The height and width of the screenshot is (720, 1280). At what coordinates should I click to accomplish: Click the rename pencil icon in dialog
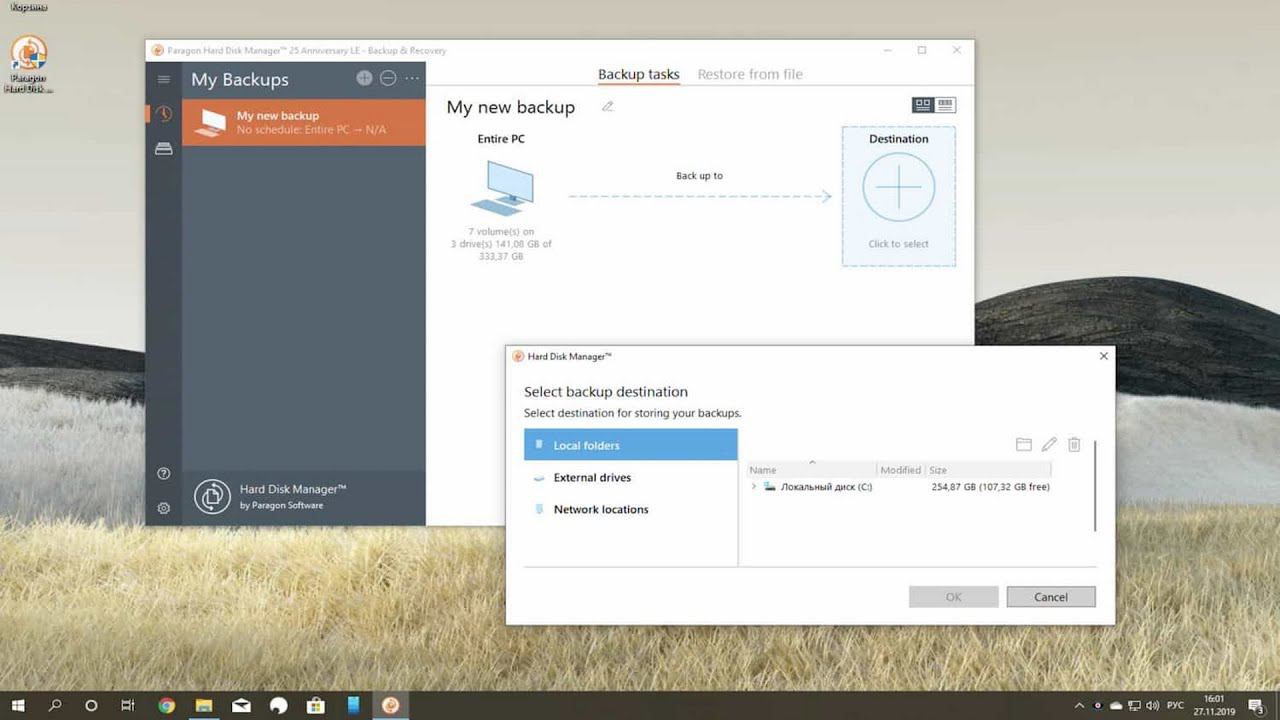1049,444
